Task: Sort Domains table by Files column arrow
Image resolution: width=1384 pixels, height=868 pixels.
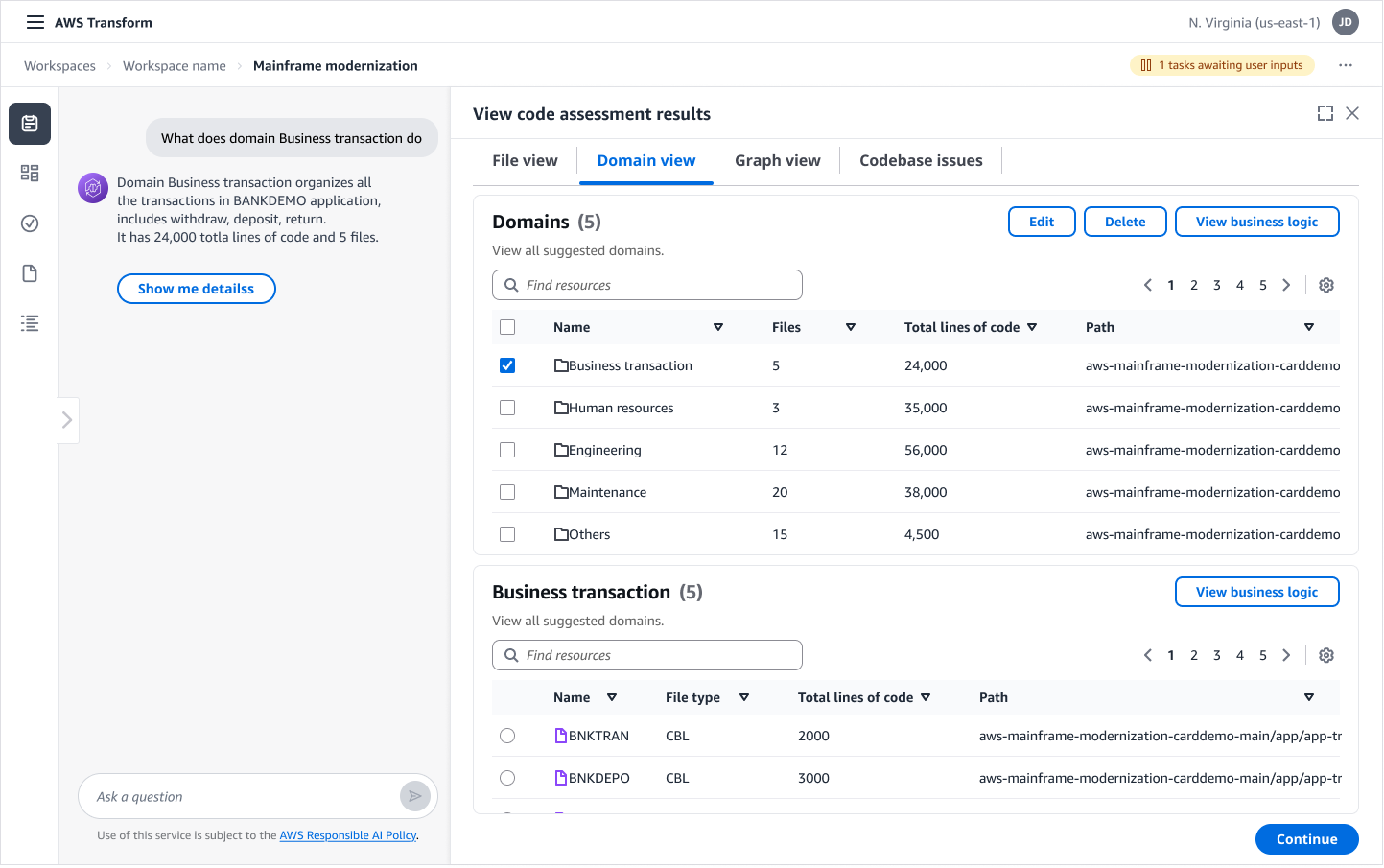Action: coord(851,327)
